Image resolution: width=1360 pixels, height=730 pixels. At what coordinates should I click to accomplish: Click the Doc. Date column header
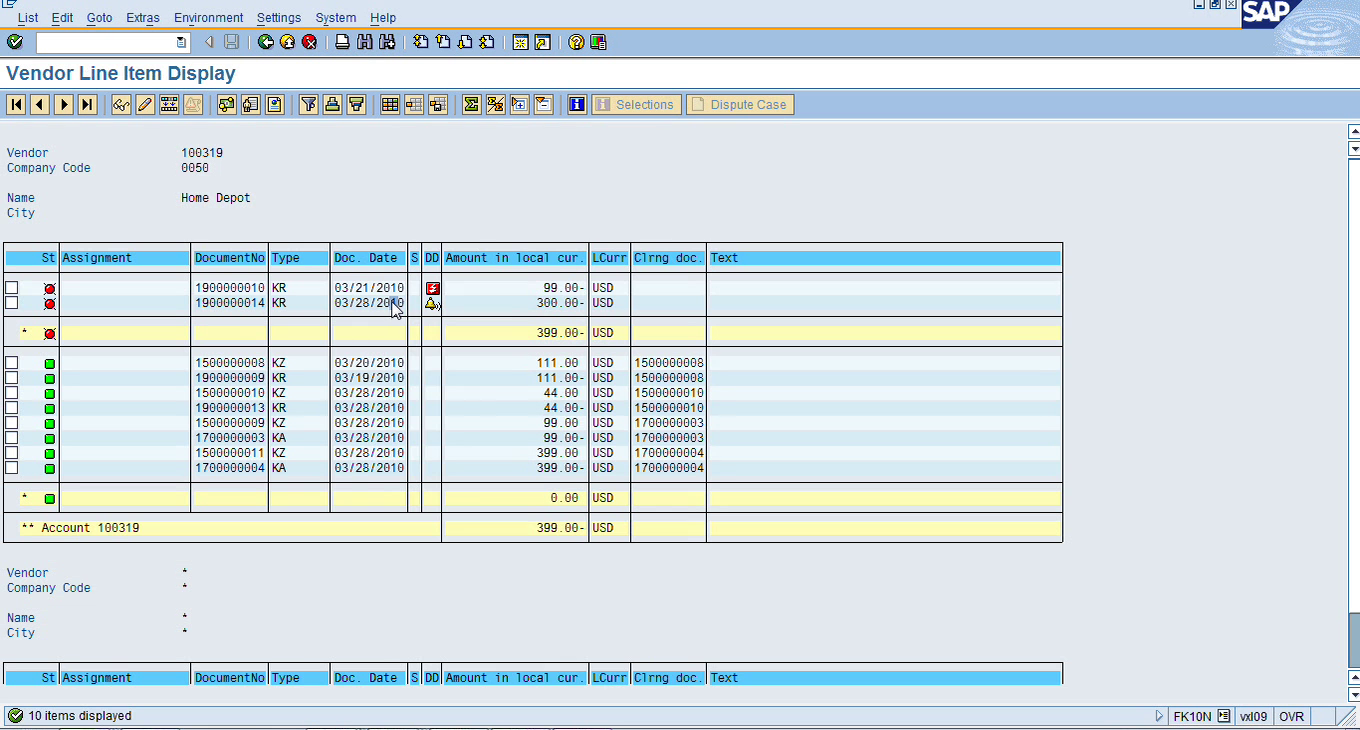click(x=369, y=258)
